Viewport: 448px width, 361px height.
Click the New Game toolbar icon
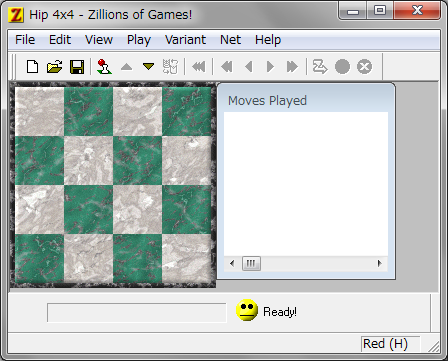coord(32,67)
